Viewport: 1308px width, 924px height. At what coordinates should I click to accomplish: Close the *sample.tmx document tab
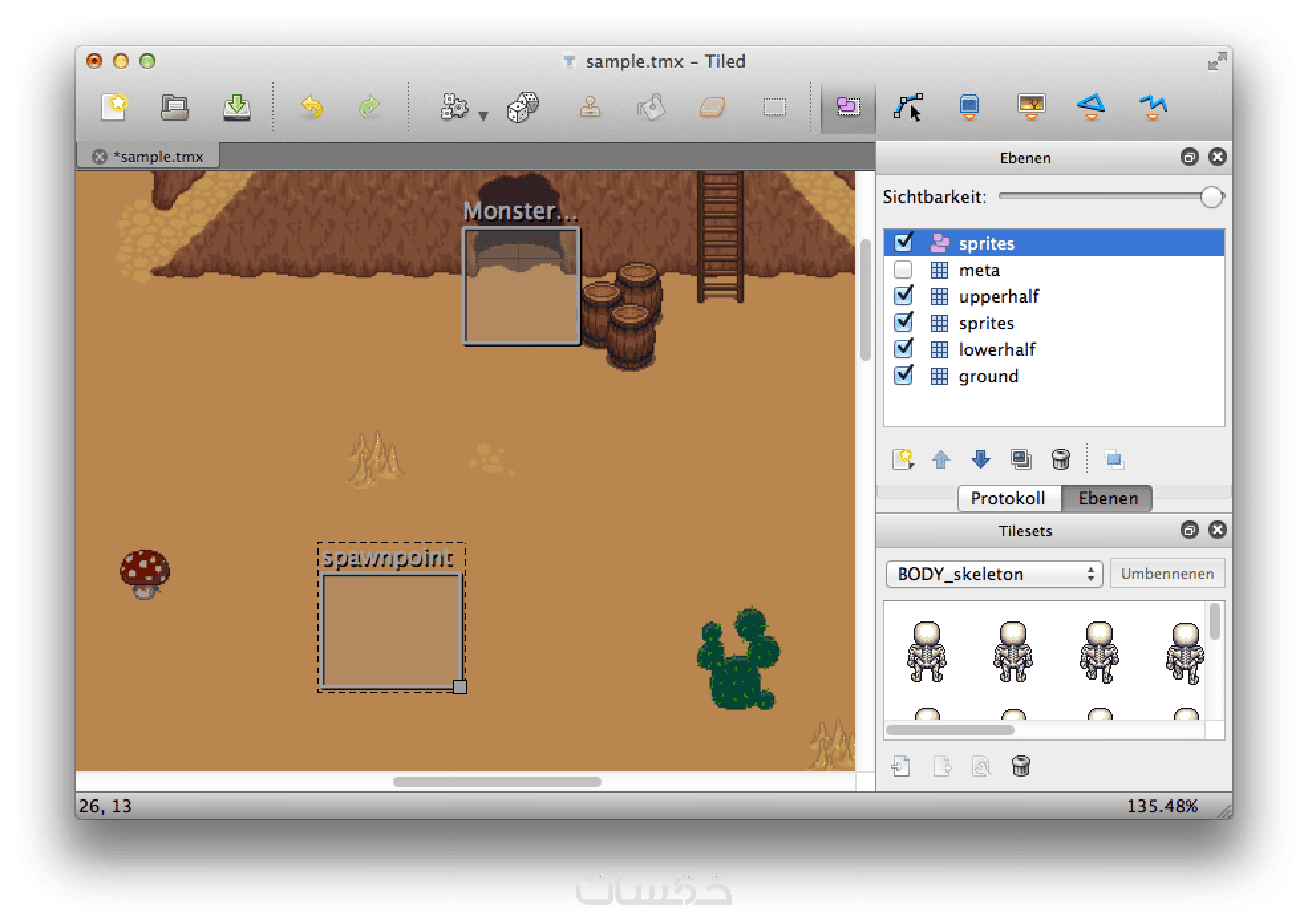pos(100,157)
